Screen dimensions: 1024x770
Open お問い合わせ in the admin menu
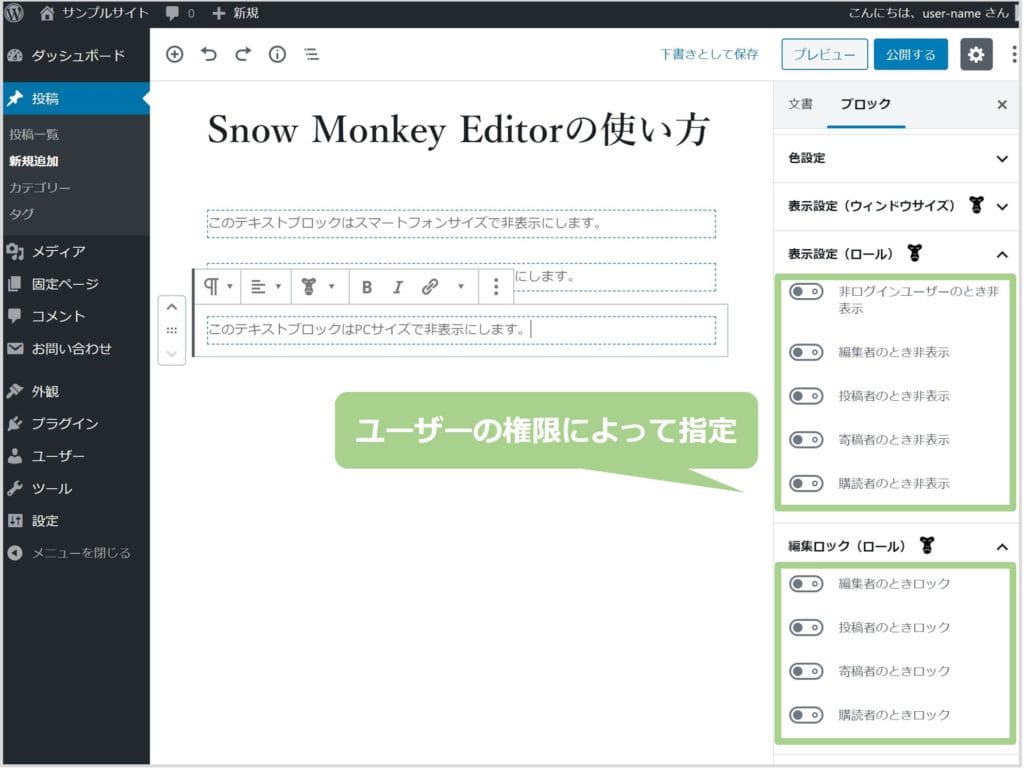(x=76, y=349)
